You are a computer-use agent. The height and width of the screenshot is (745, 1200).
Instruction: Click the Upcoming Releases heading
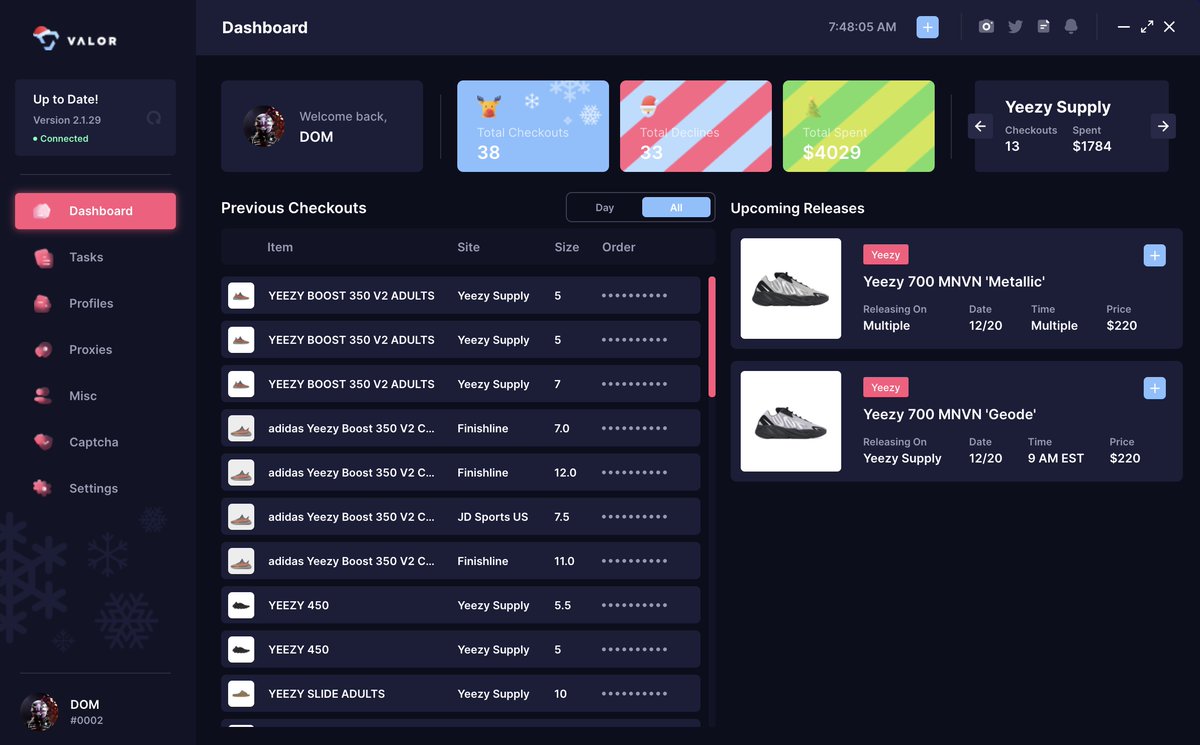click(798, 208)
